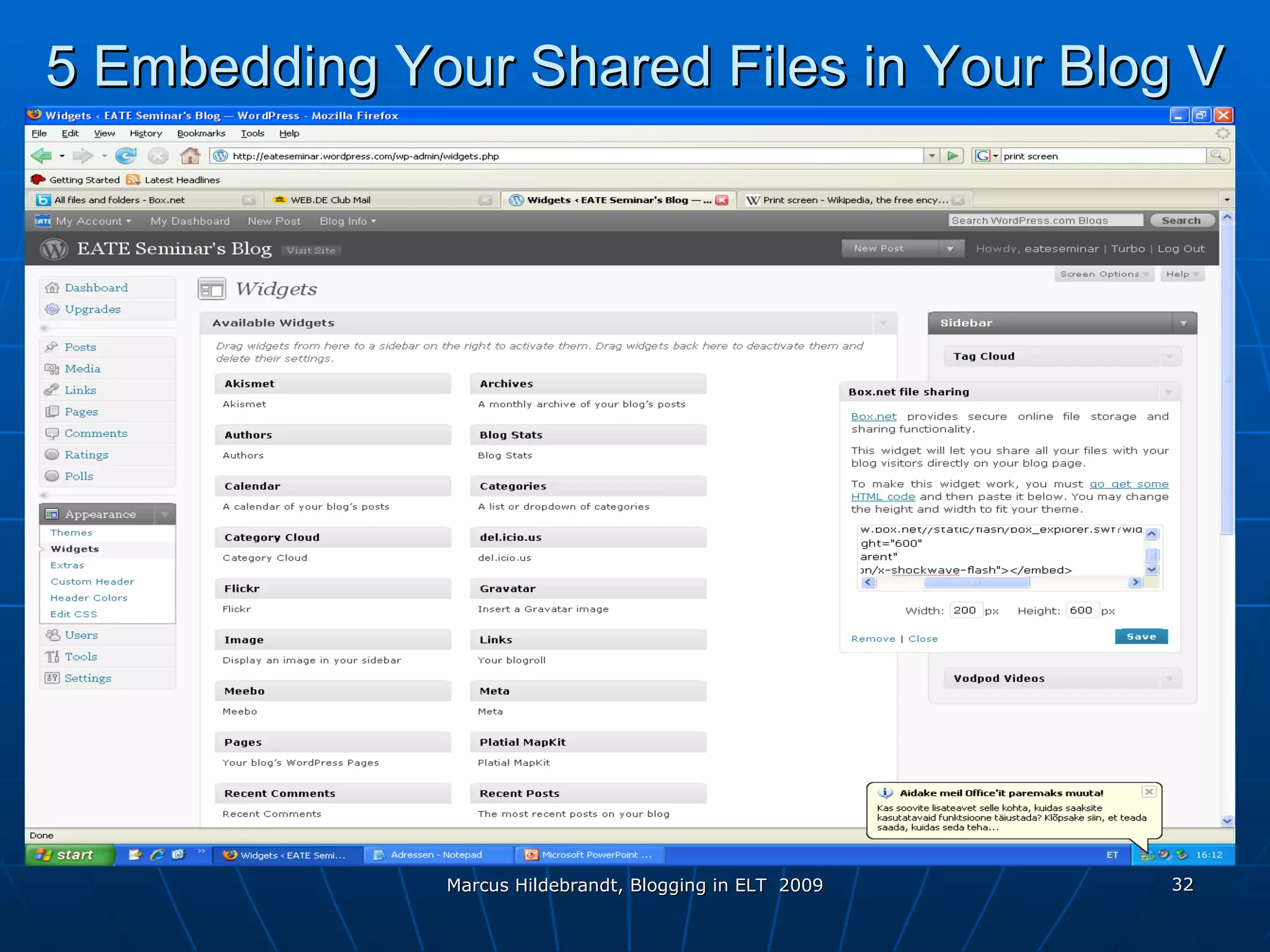The height and width of the screenshot is (952, 1270).
Task: Click the WordPress logo beside blog title
Action: click(54, 249)
